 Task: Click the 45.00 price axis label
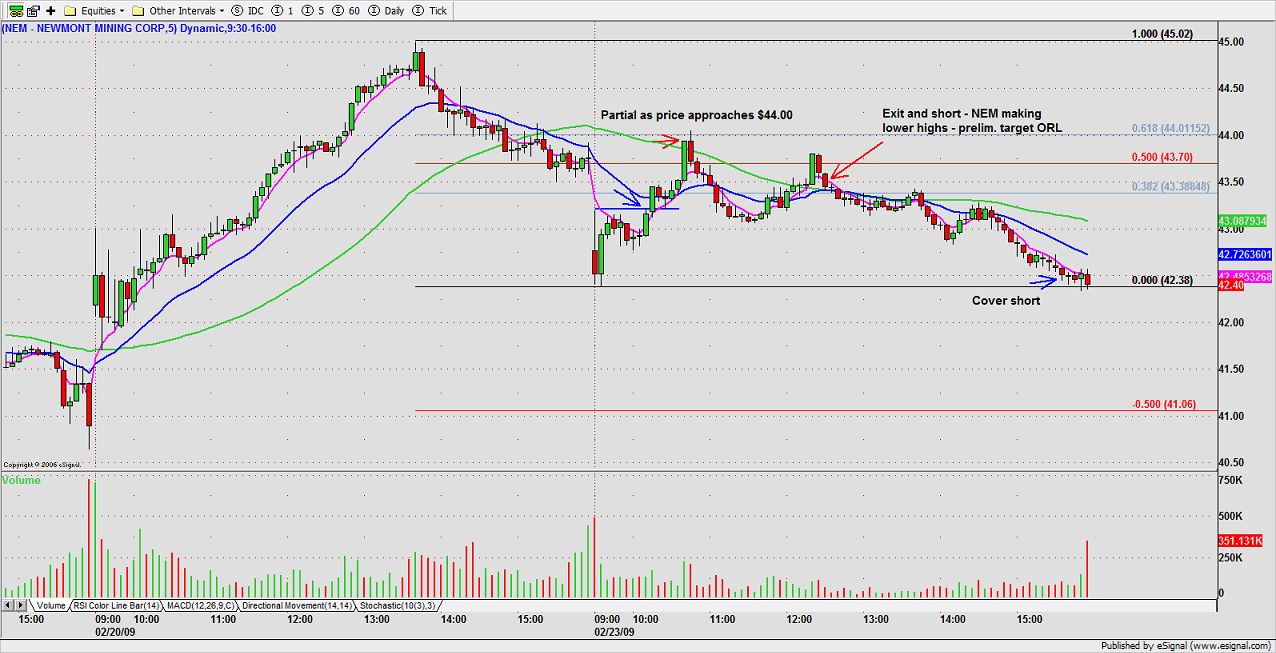[1233, 42]
